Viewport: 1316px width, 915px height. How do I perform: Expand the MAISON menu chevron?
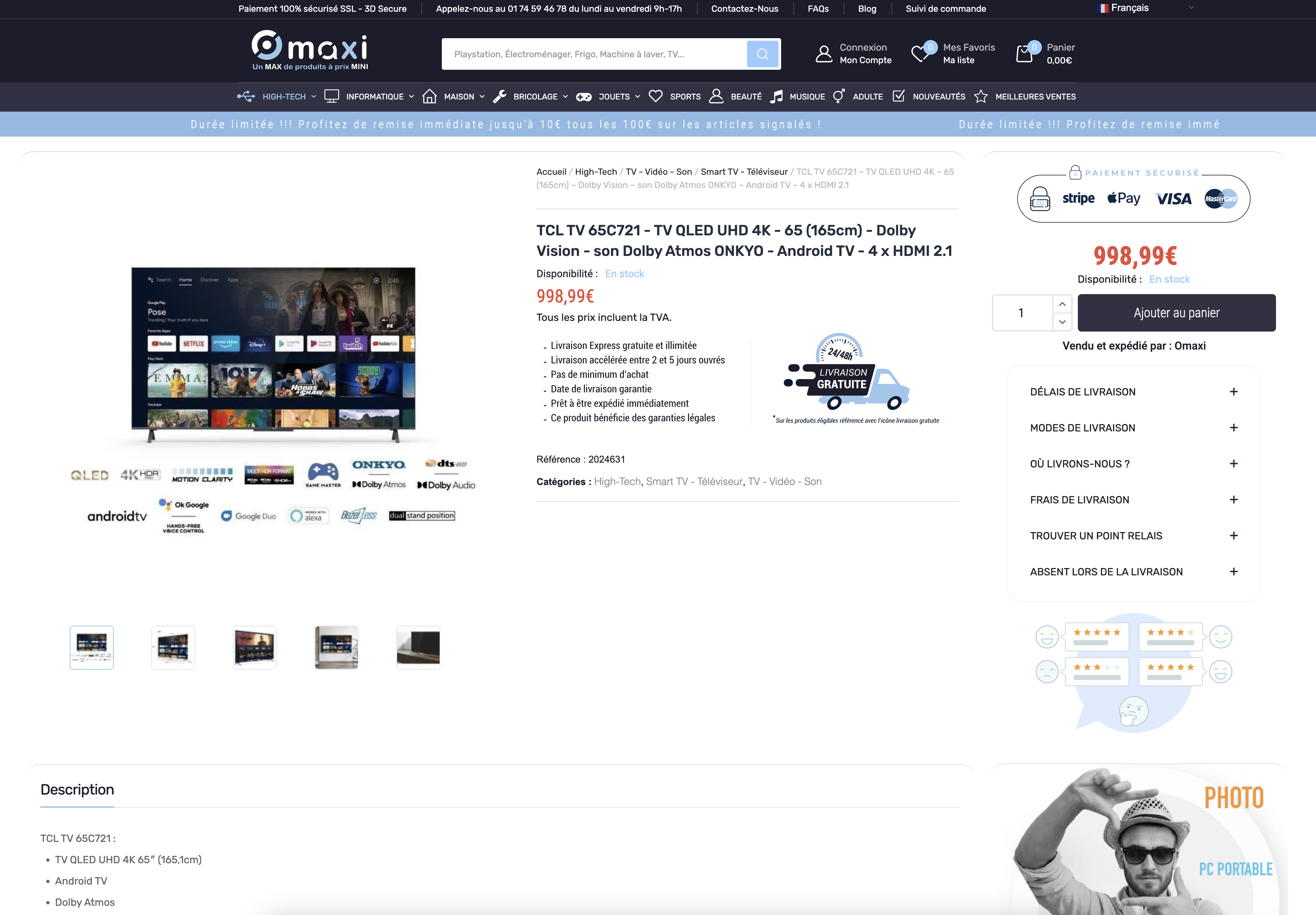482,97
